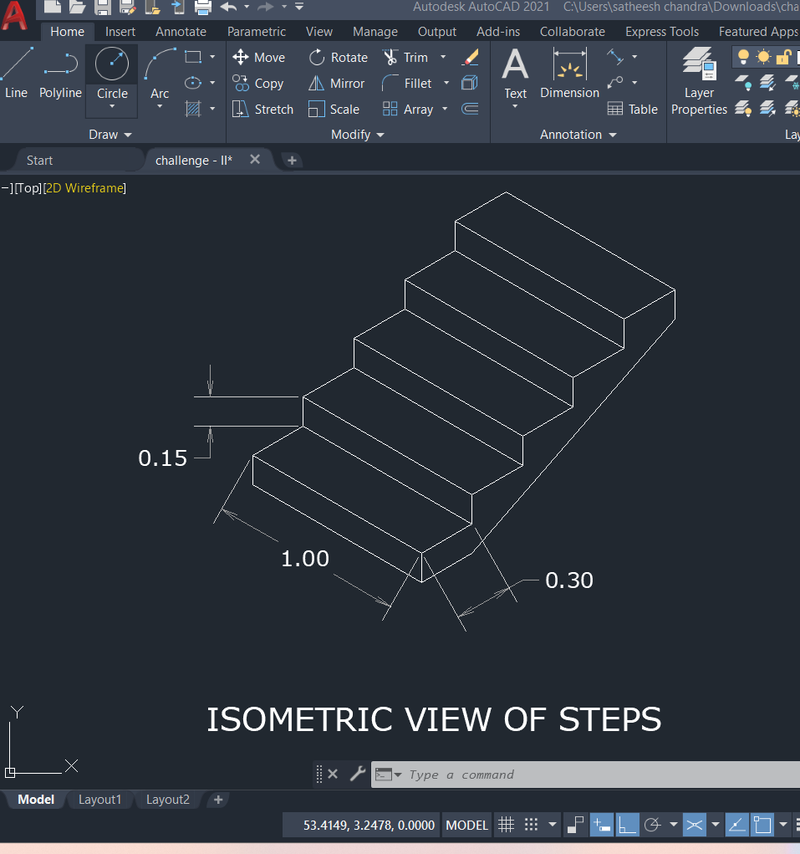Screen dimensions: 800x854
Task: Toggle the drawing grid display
Action: coord(506,825)
